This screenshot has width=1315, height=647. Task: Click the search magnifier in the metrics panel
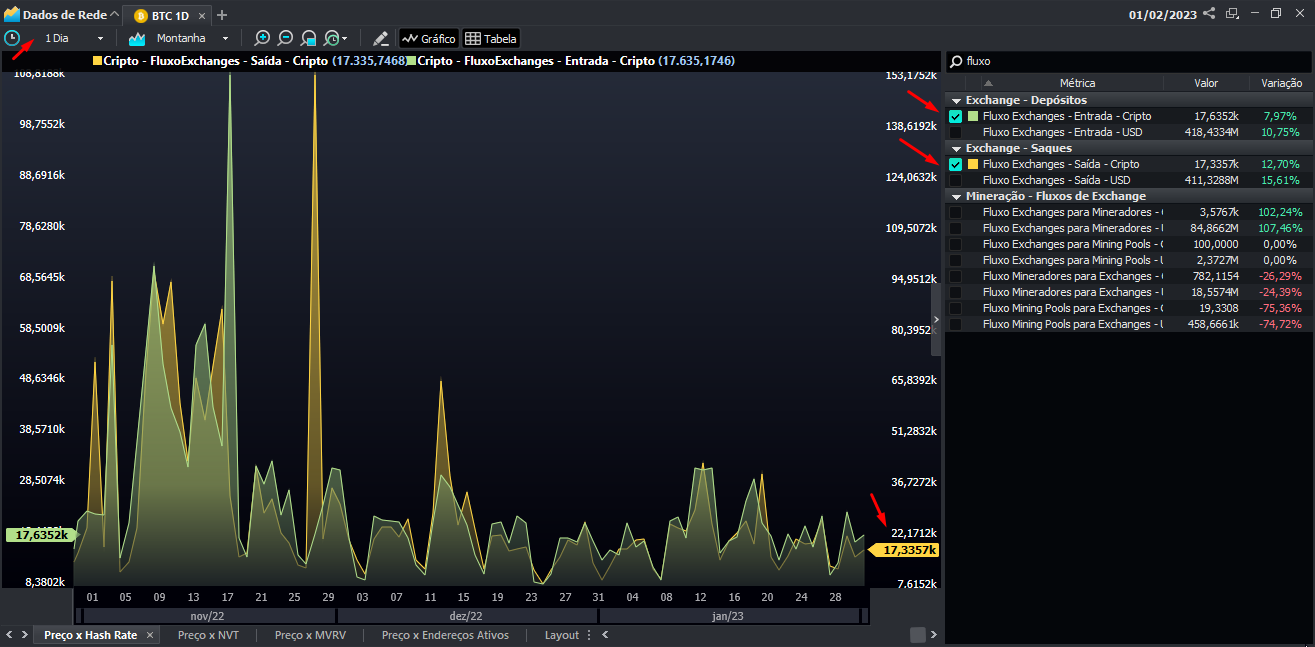click(x=957, y=61)
